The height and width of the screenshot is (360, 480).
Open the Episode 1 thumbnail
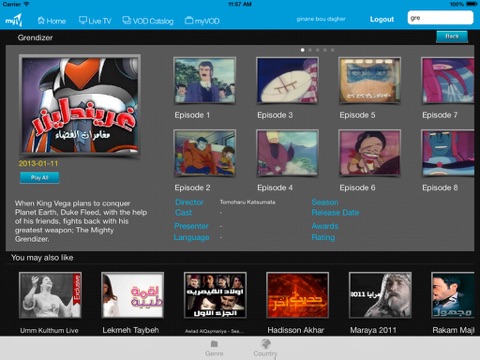coord(205,80)
